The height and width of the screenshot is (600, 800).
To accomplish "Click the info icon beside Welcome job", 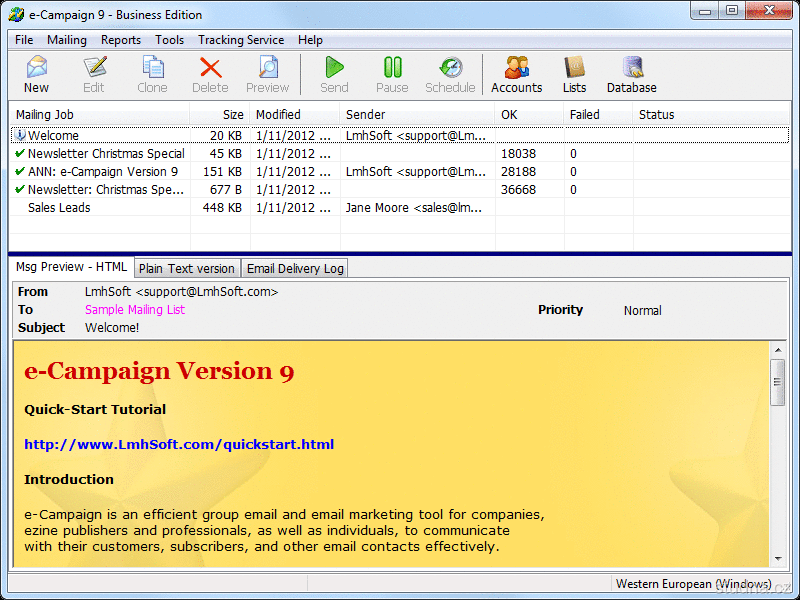I will 20,135.
